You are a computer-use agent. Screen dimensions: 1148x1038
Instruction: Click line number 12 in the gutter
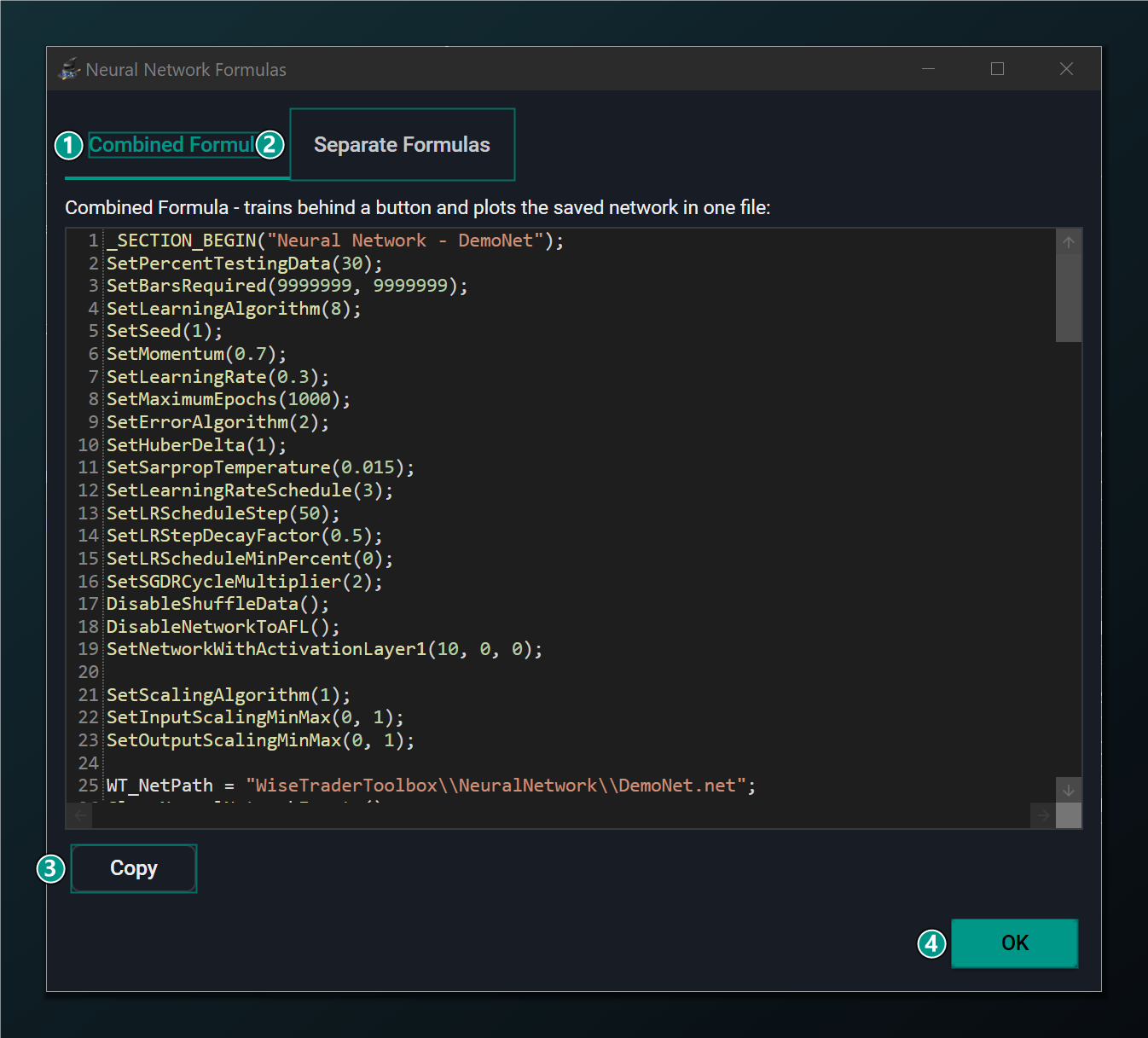(89, 490)
